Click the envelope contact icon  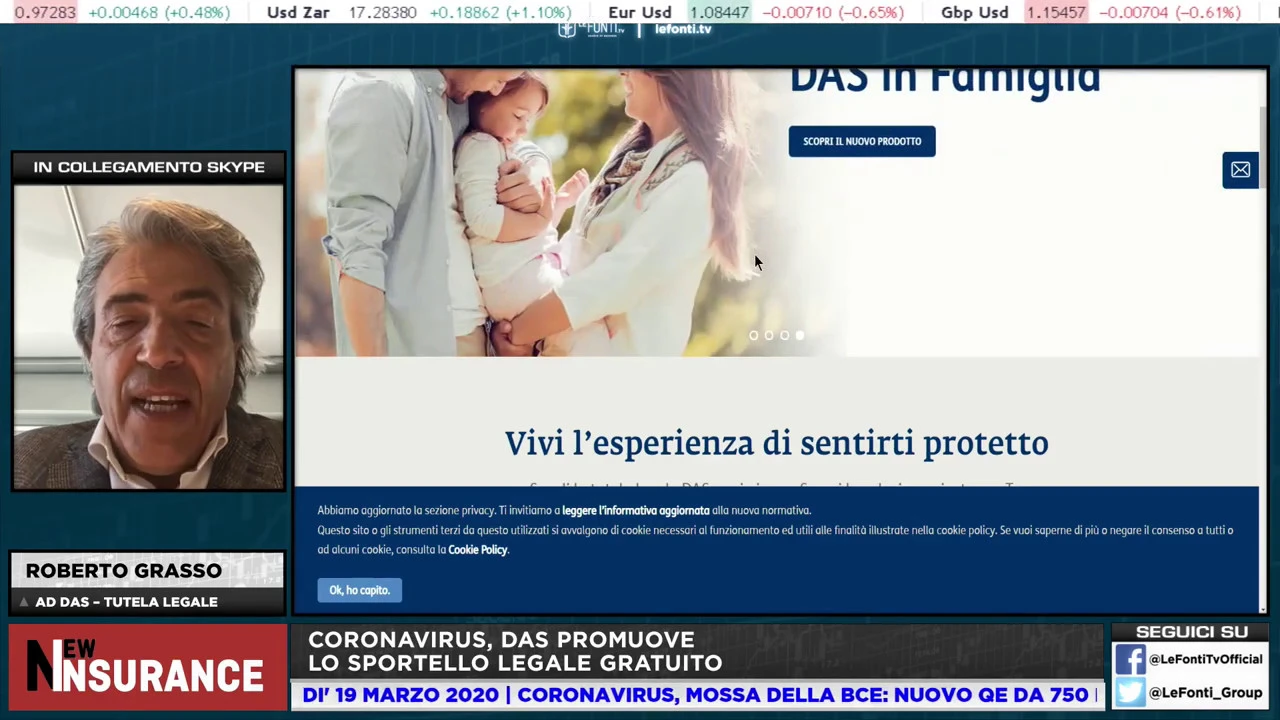tap(1240, 170)
